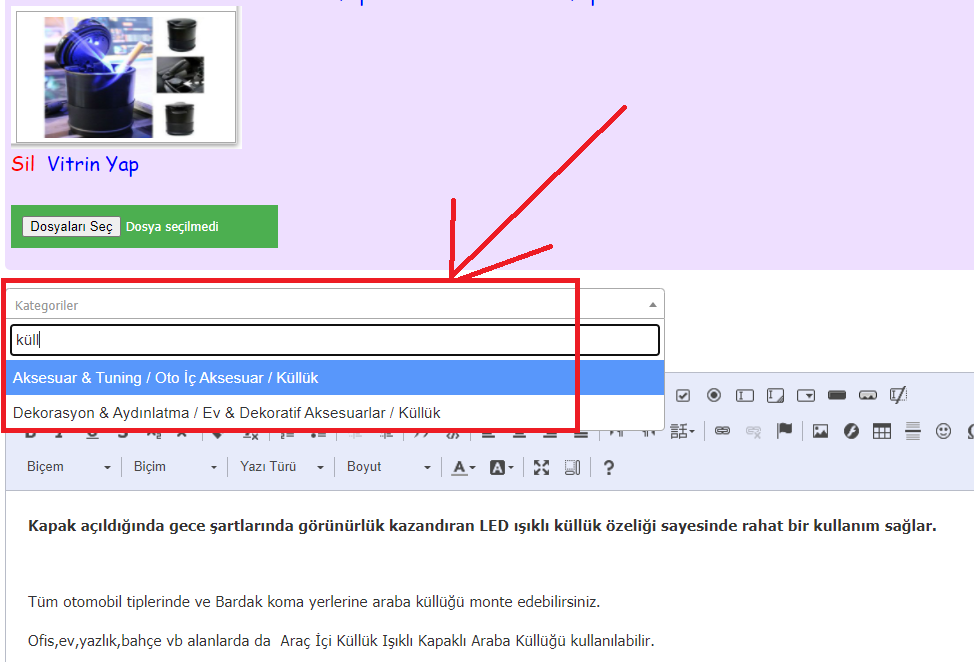Viewport: 974px width, 662px height.
Task: Open the smiley emoticon picker
Action: coord(943,431)
